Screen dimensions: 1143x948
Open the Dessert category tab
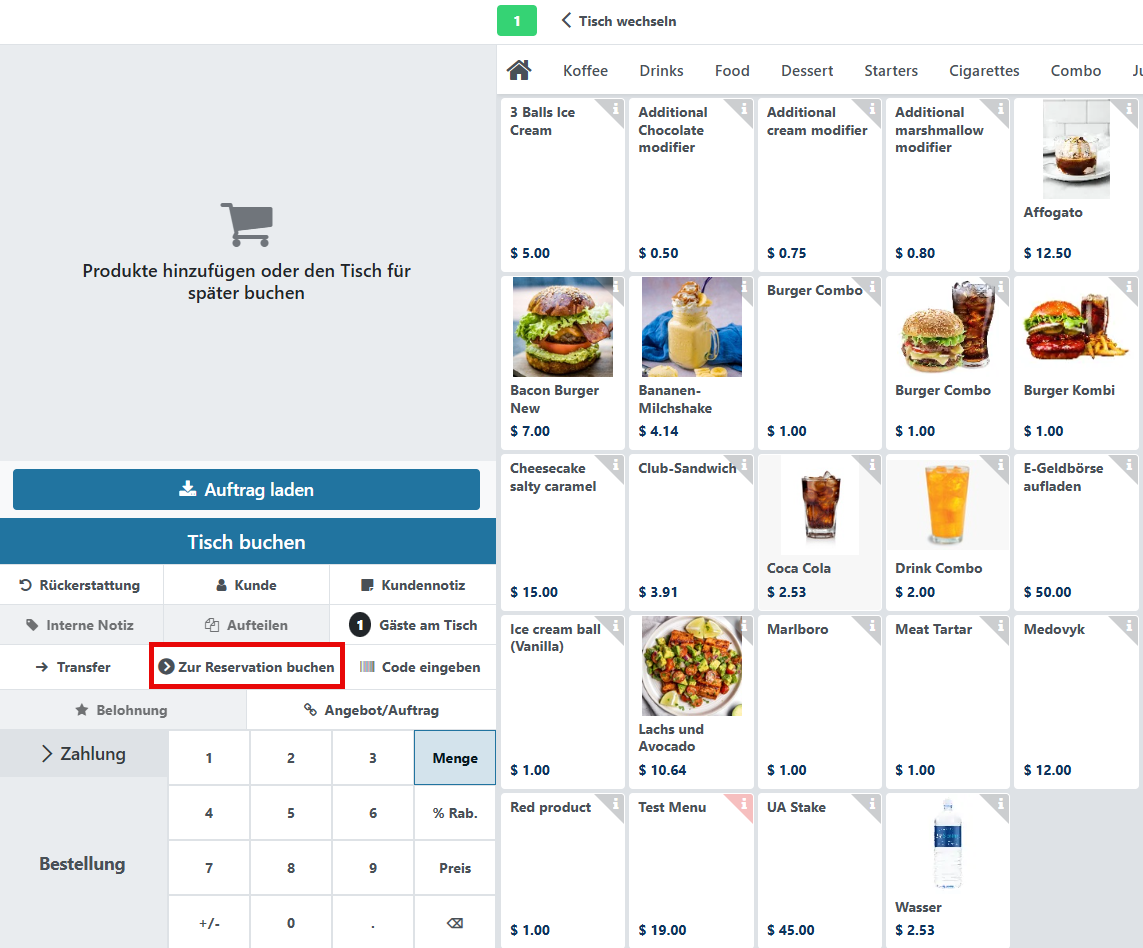(807, 71)
